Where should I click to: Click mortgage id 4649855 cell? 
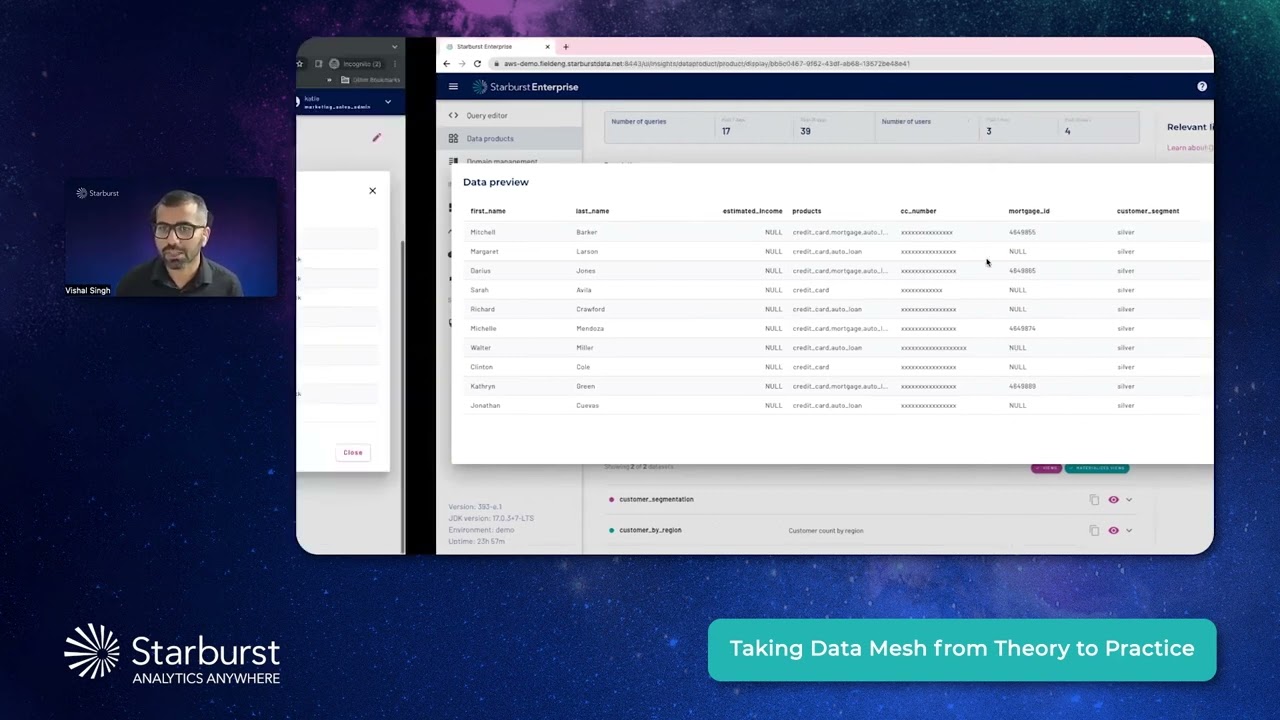(1022, 232)
